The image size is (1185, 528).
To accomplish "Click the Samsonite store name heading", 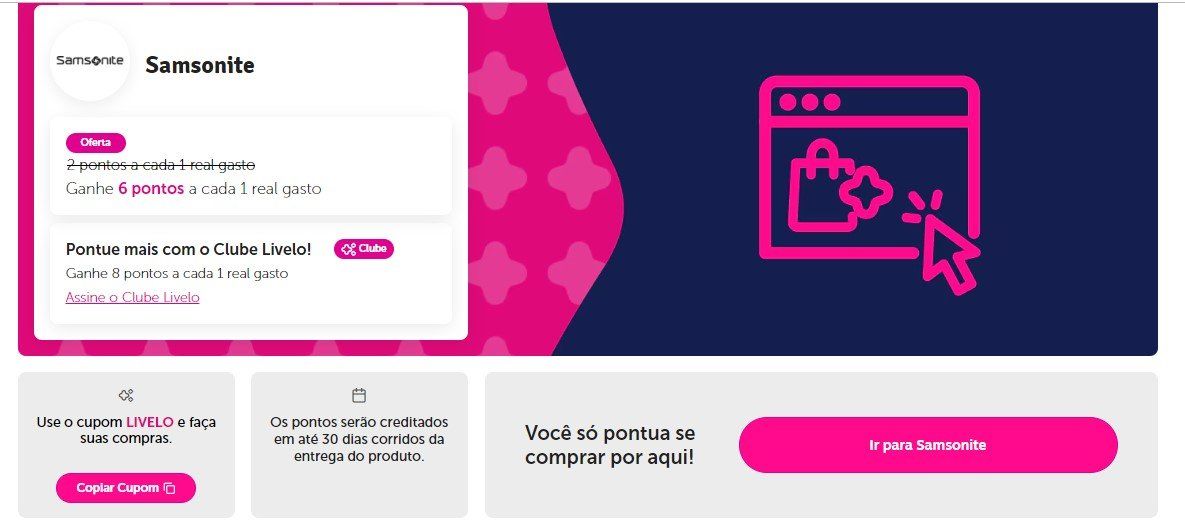I will click(x=200, y=65).
